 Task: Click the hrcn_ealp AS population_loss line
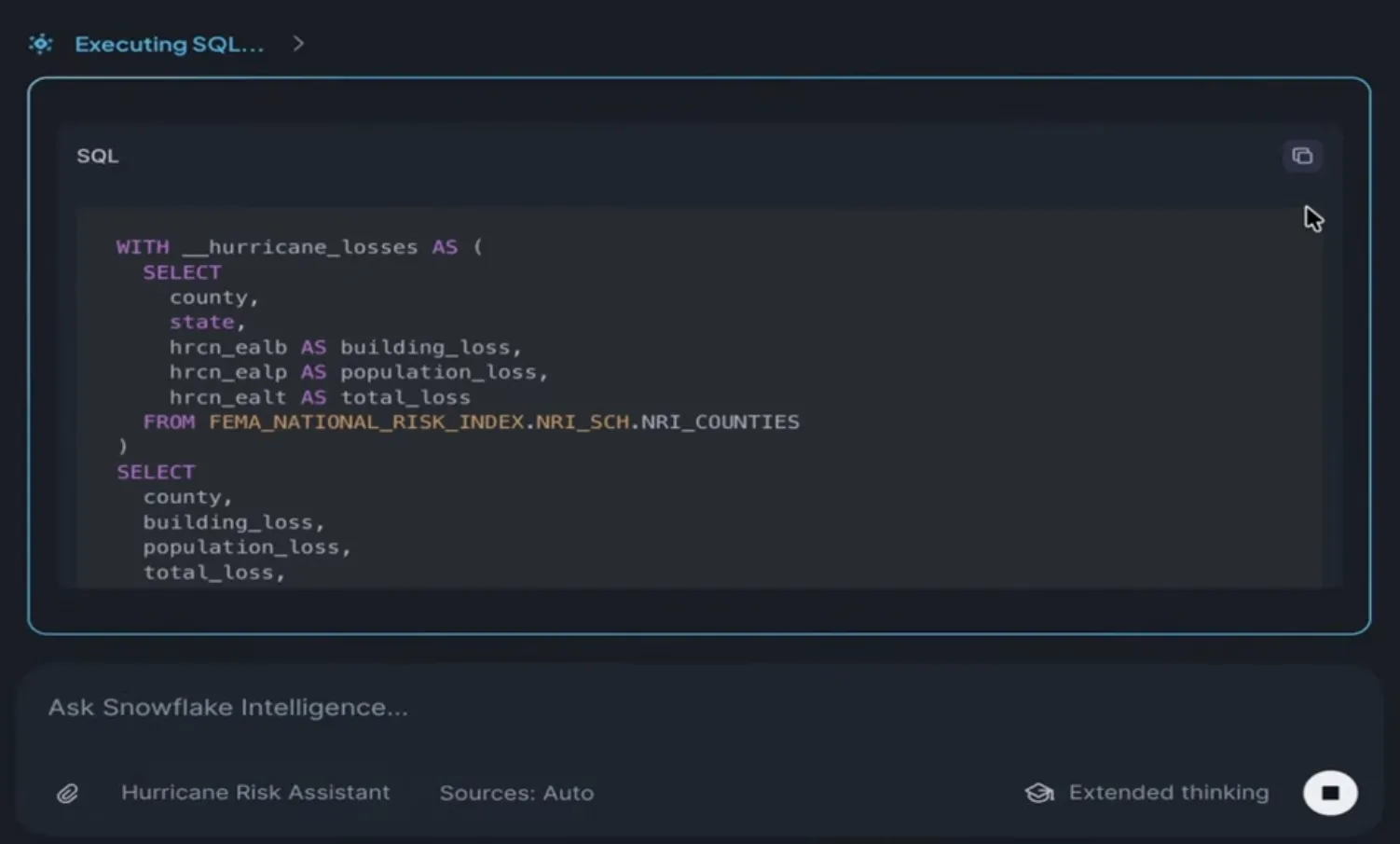click(x=359, y=372)
